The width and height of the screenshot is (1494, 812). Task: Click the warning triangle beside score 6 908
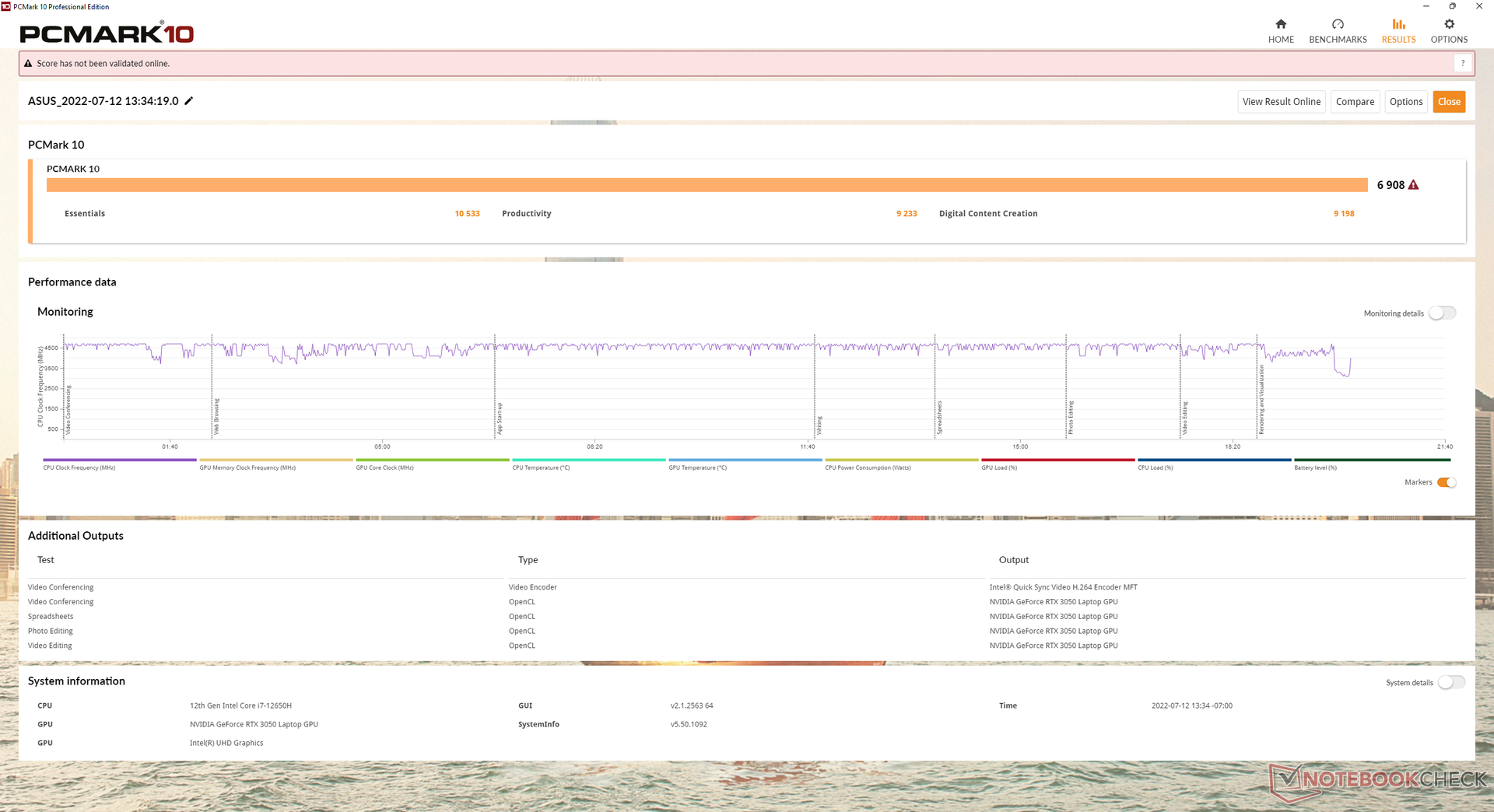pyautogui.click(x=1414, y=185)
